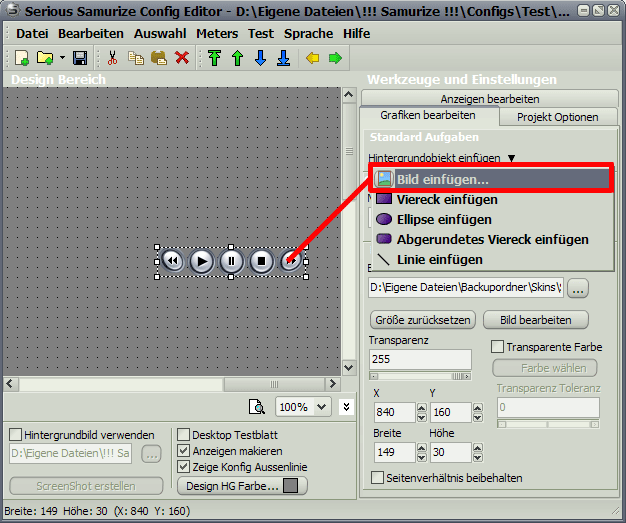The width and height of the screenshot is (626, 523).
Task: Click the bring to front green arrow
Action: [x=215, y=58]
